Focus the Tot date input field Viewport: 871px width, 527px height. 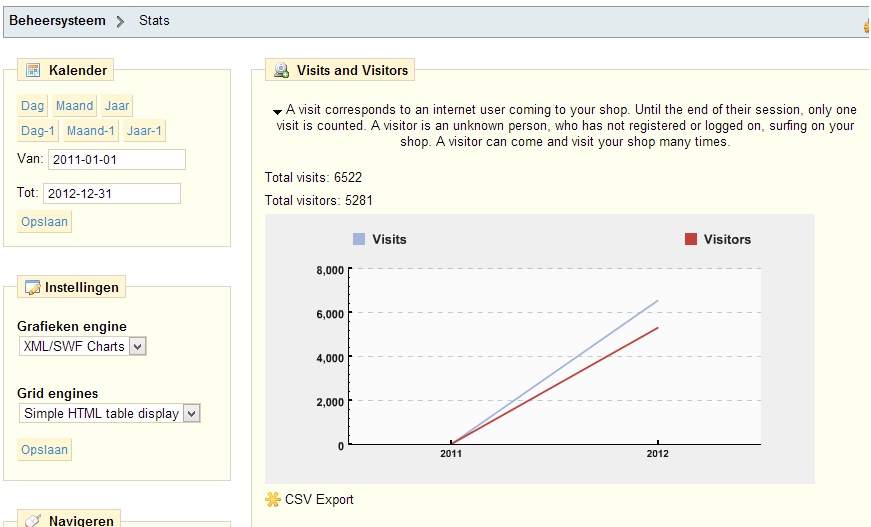coord(112,193)
